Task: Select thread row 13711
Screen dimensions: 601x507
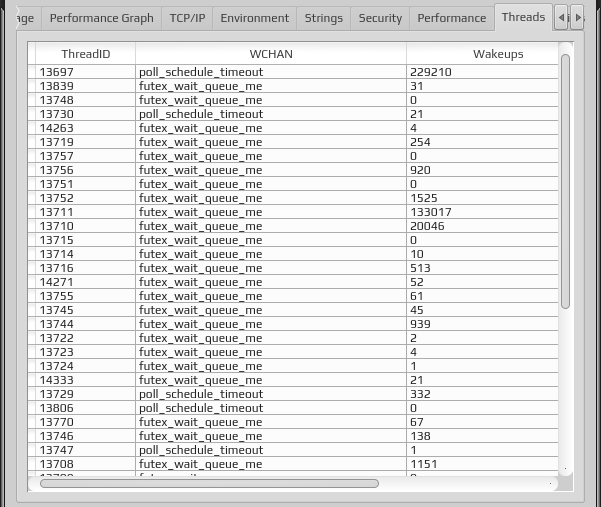Action: (x=293, y=212)
